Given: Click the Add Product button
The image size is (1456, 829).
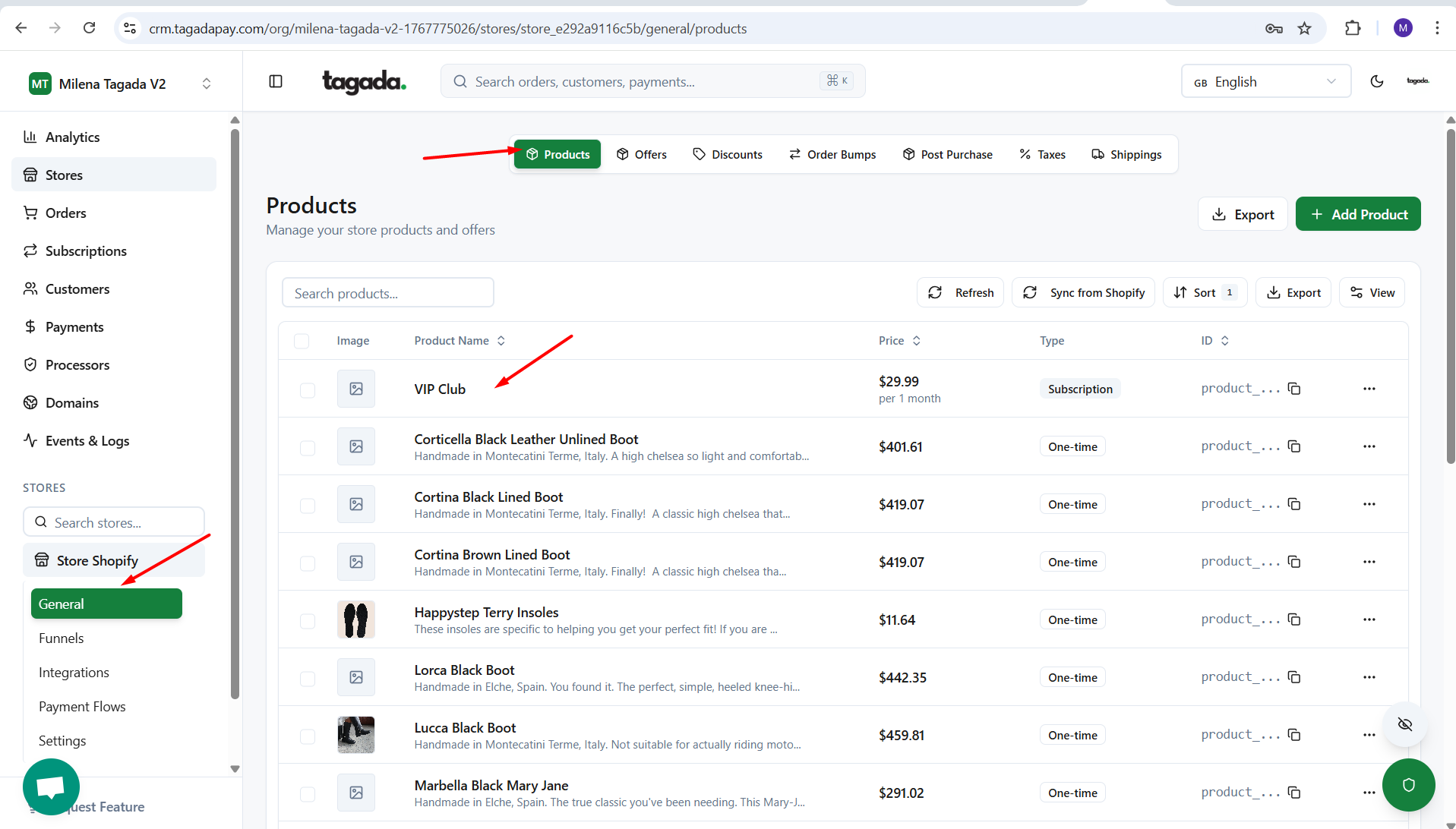Looking at the screenshot, I should coord(1357,214).
